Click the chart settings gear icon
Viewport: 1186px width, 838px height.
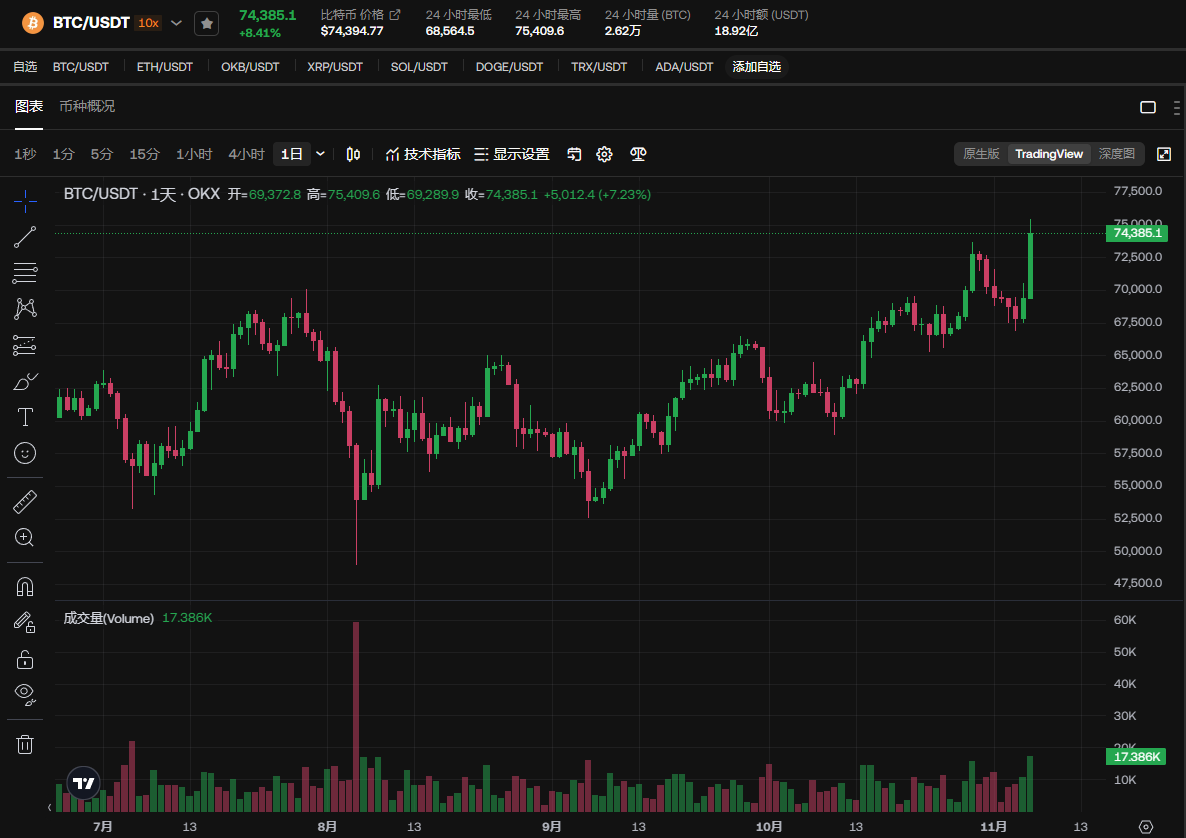pyautogui.click(x=604, y=154)
